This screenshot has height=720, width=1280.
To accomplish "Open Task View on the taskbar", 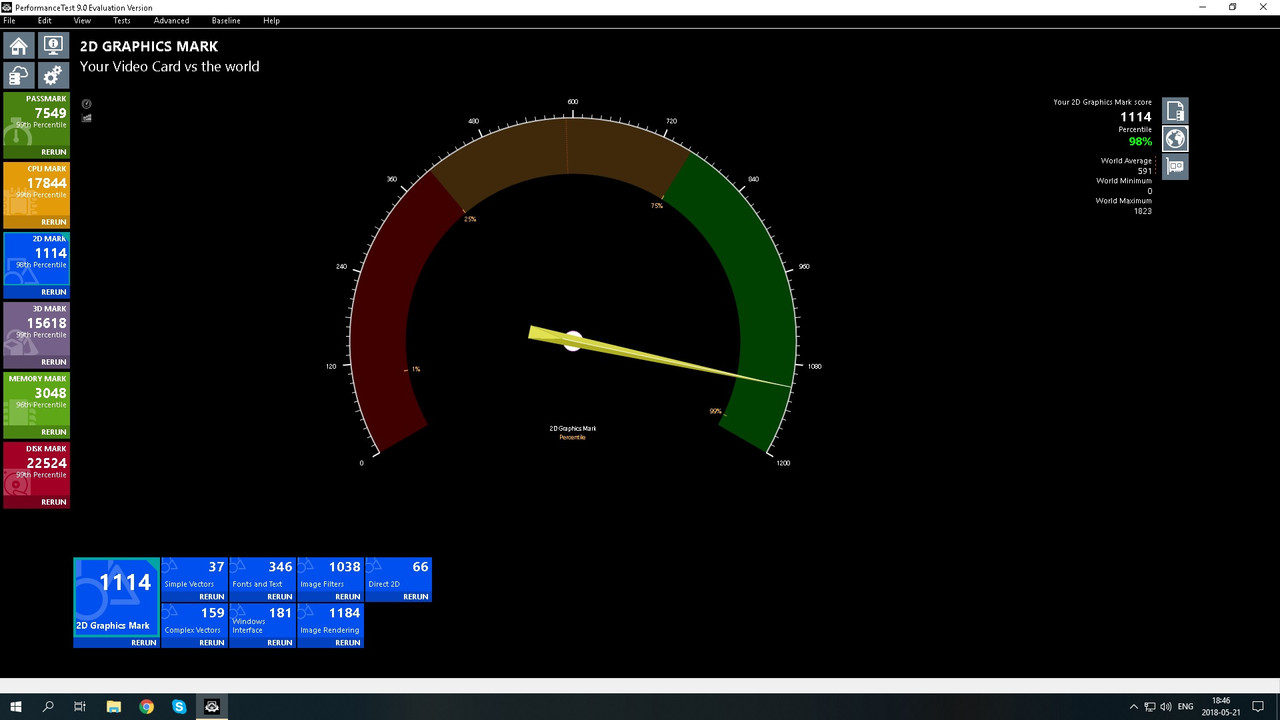I will click(x=80, y=707).
